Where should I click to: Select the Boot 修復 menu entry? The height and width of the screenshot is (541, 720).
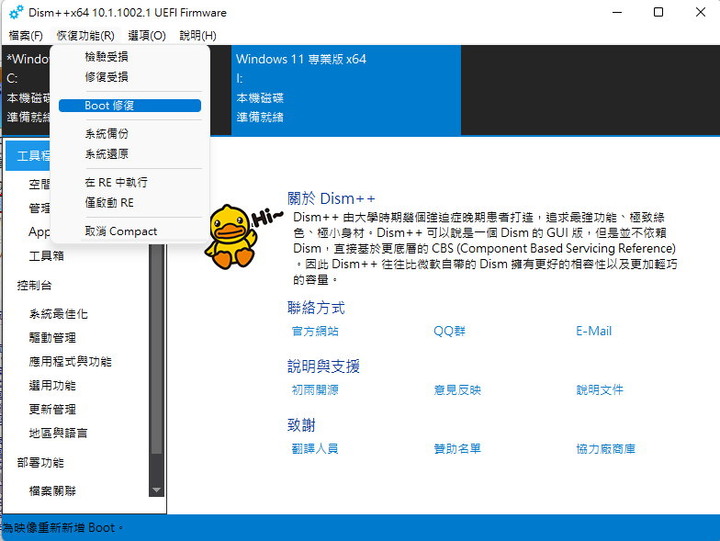[130, 106]
